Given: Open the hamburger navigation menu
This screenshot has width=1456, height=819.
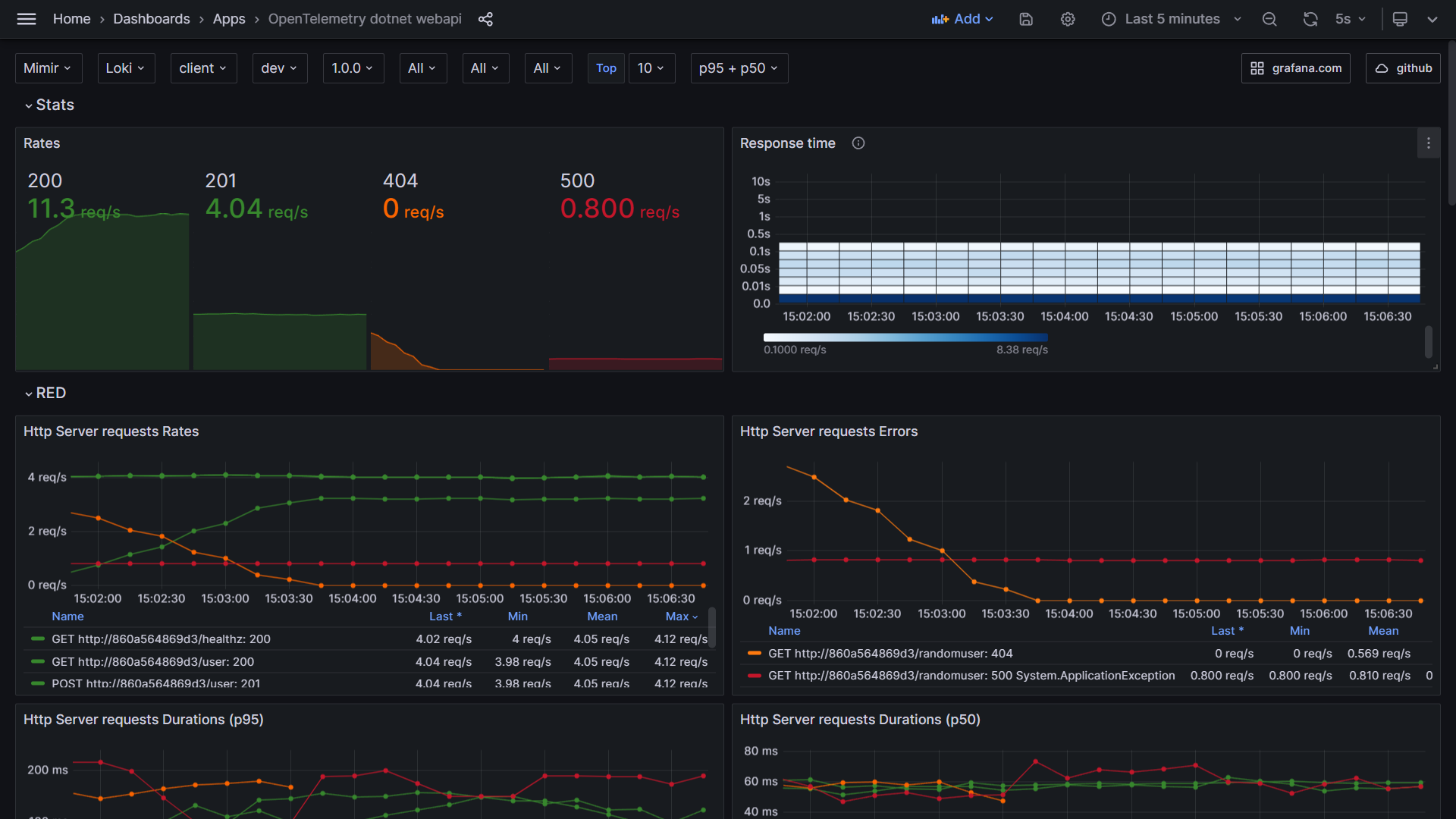Looking at the screenshot, I should (x=27, y=19).
